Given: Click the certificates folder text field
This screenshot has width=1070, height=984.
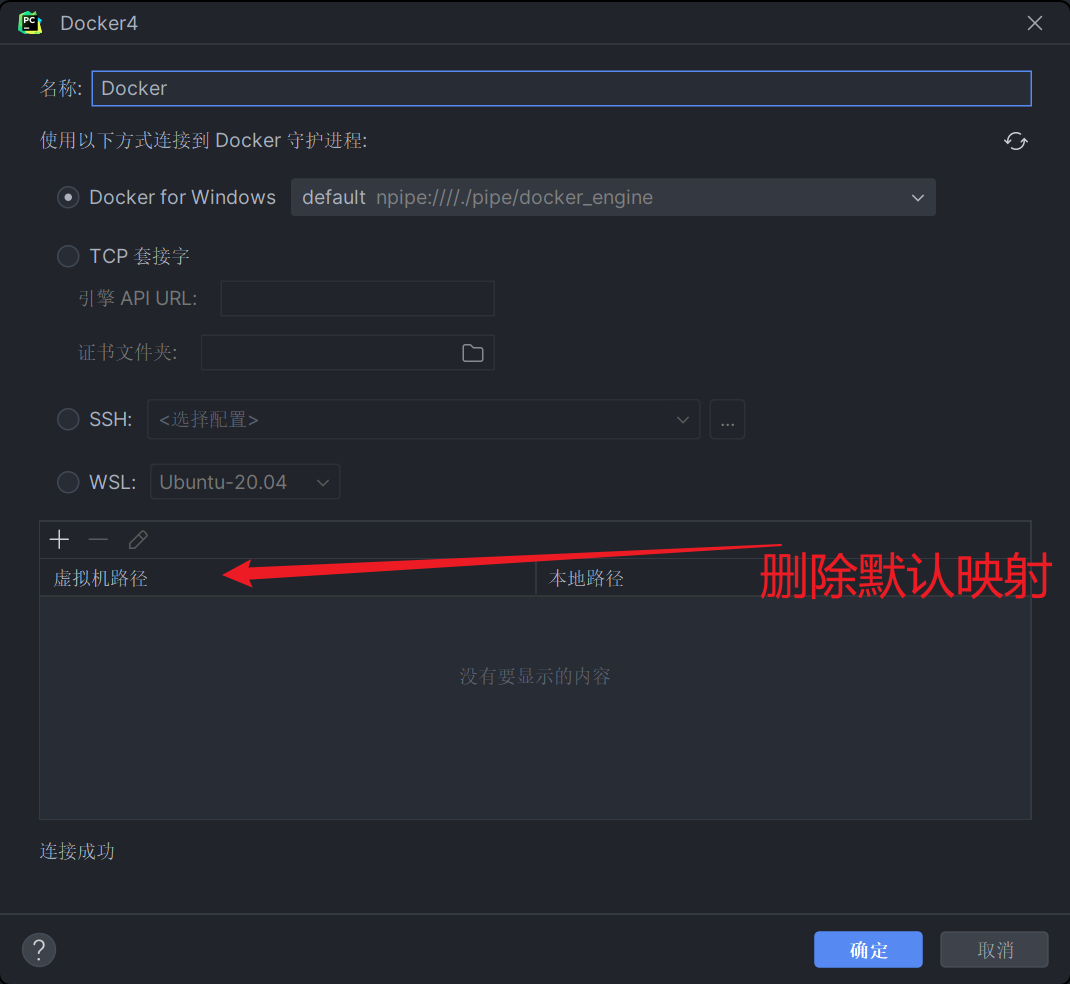Looking at the screenshot, I should (347, 352).
